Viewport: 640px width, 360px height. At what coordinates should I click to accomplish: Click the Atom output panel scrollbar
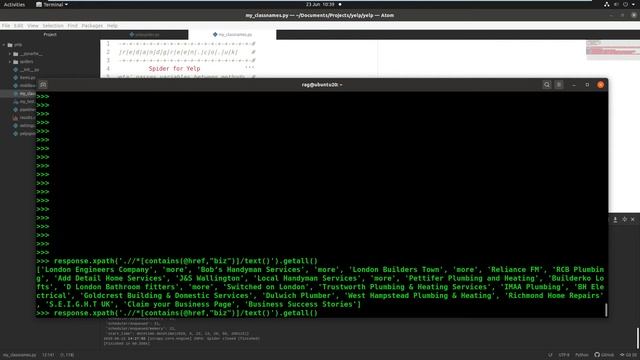click(x=638, y=338)
